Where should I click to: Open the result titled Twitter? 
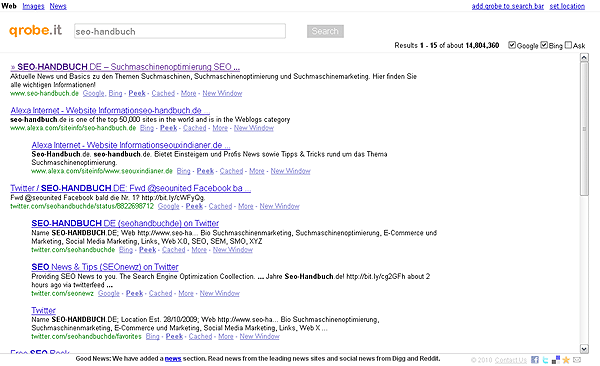click(x=43, y=310)
